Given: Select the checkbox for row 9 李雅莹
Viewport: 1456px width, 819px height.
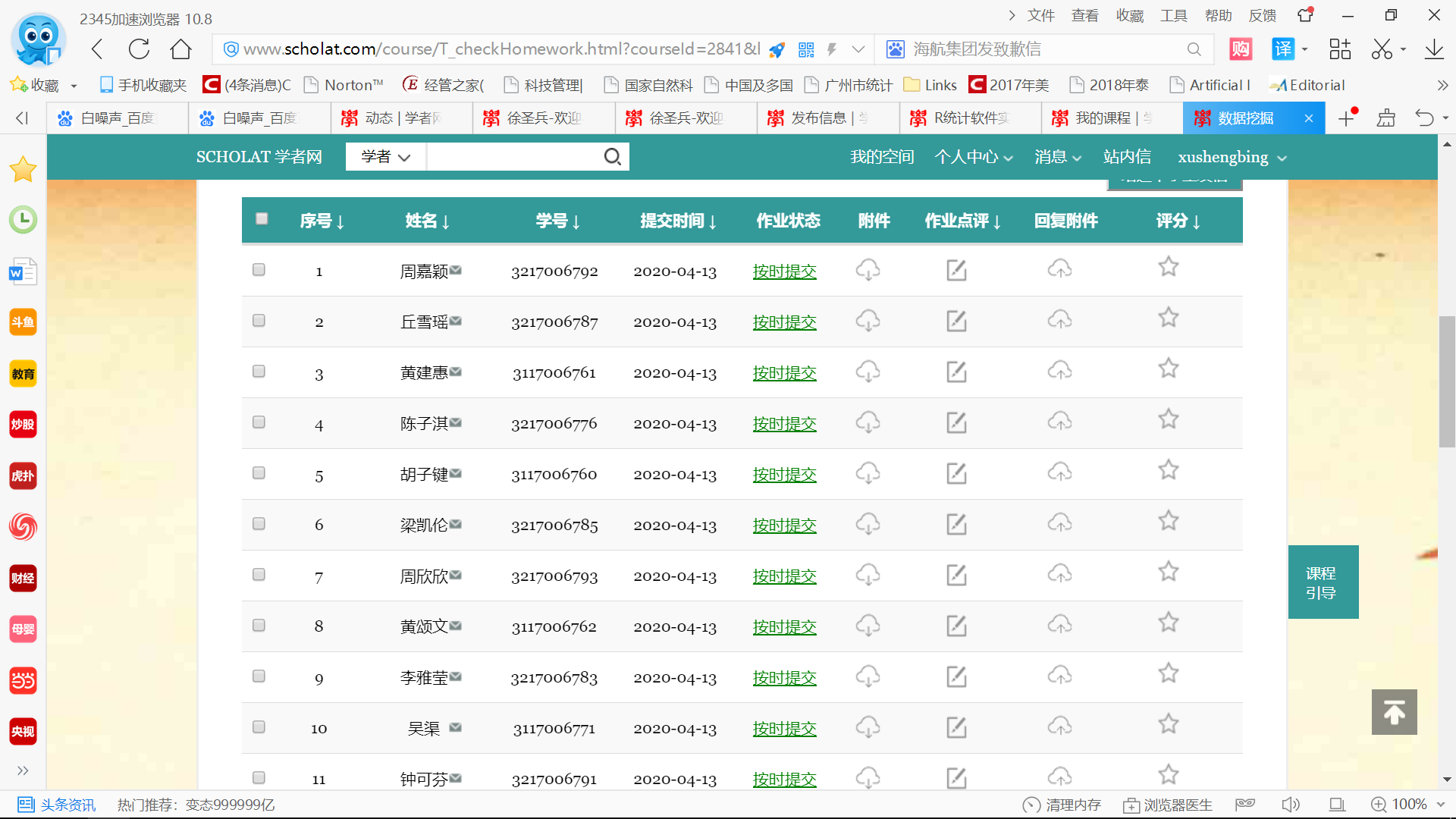Looking at the screenshot, I should click(x=259, y=676).
